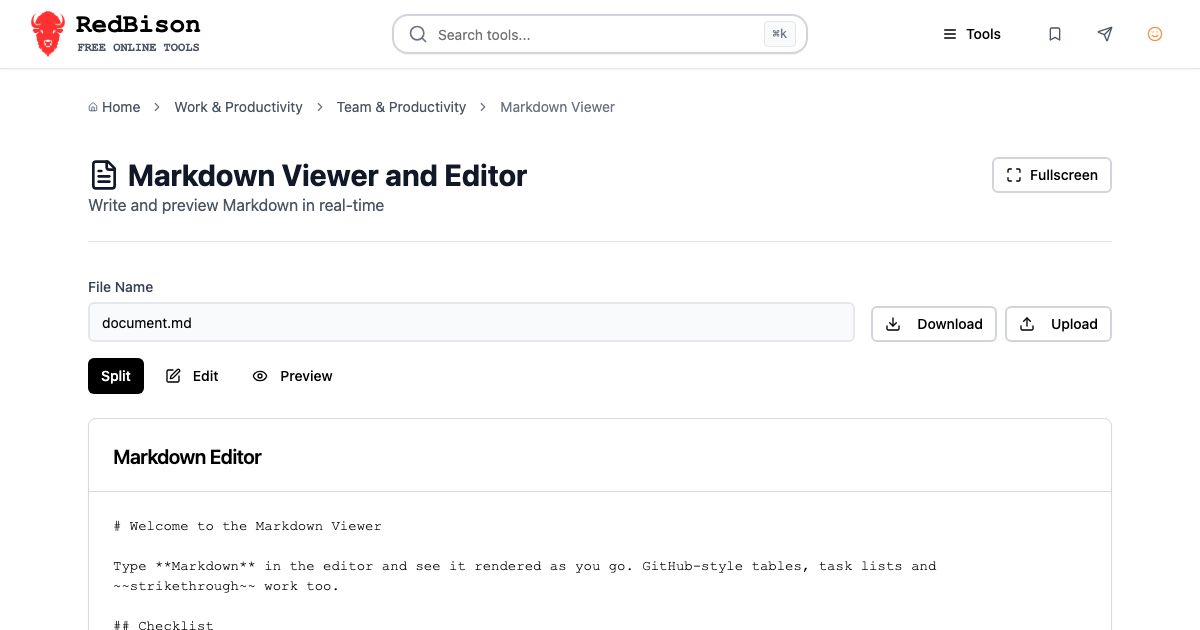The width and height of the screenshot is (1200, 630).
Task: Click the orange smiley face icon
Action: [x=1155, y=34]
